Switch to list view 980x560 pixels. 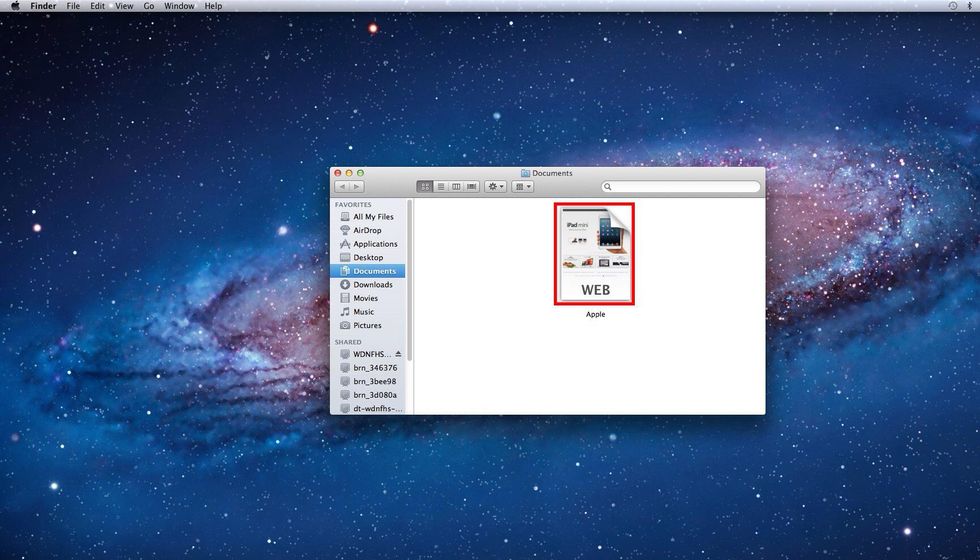coord(440,187)
